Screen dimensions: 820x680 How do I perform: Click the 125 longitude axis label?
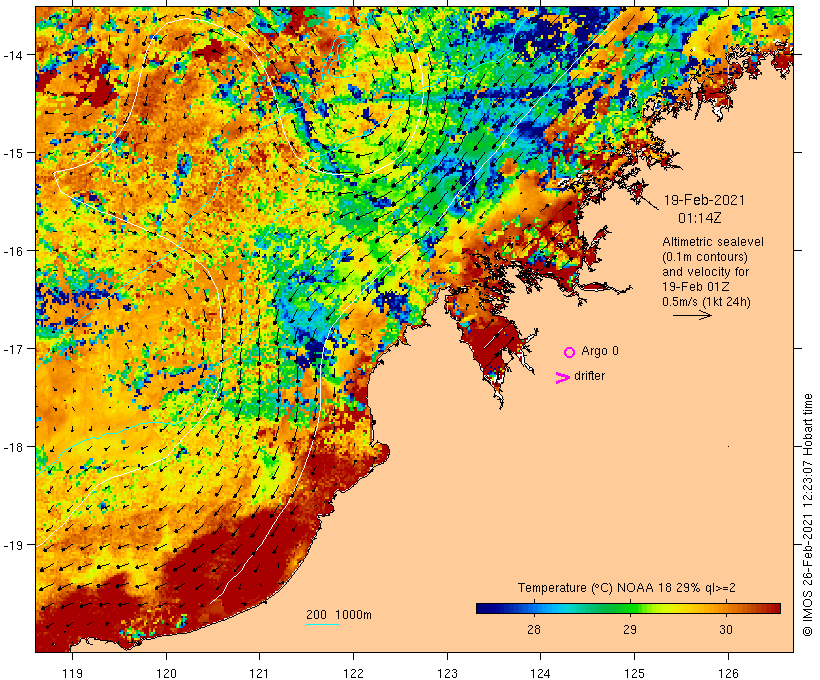(634, 673)
